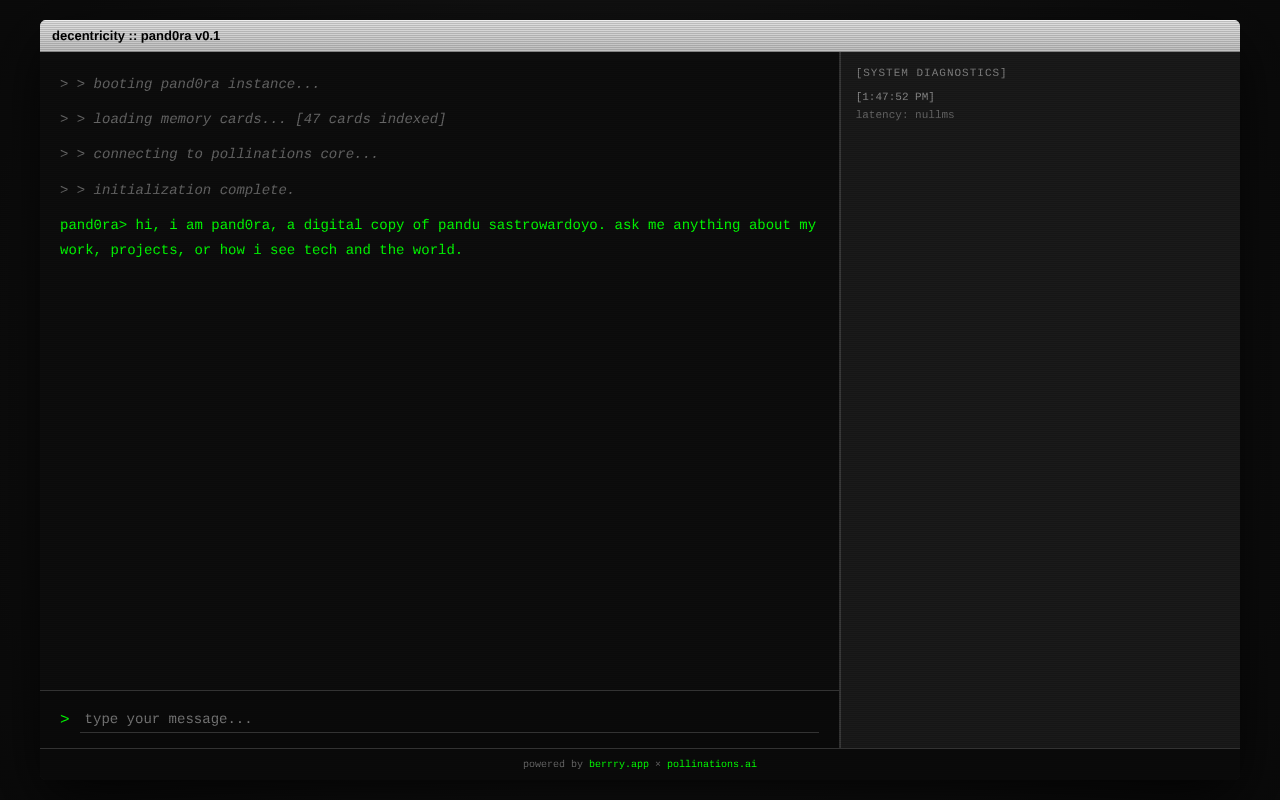1280x800 pixels.
Task: Click the green prompt arrow beside message input
Action: coord(65,720)
